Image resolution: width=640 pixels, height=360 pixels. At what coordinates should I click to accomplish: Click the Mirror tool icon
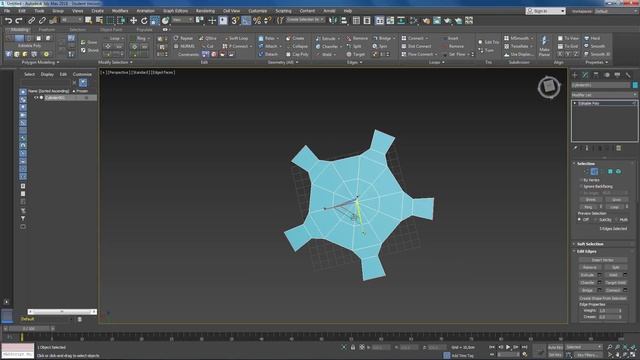click(x=333, y=20)
